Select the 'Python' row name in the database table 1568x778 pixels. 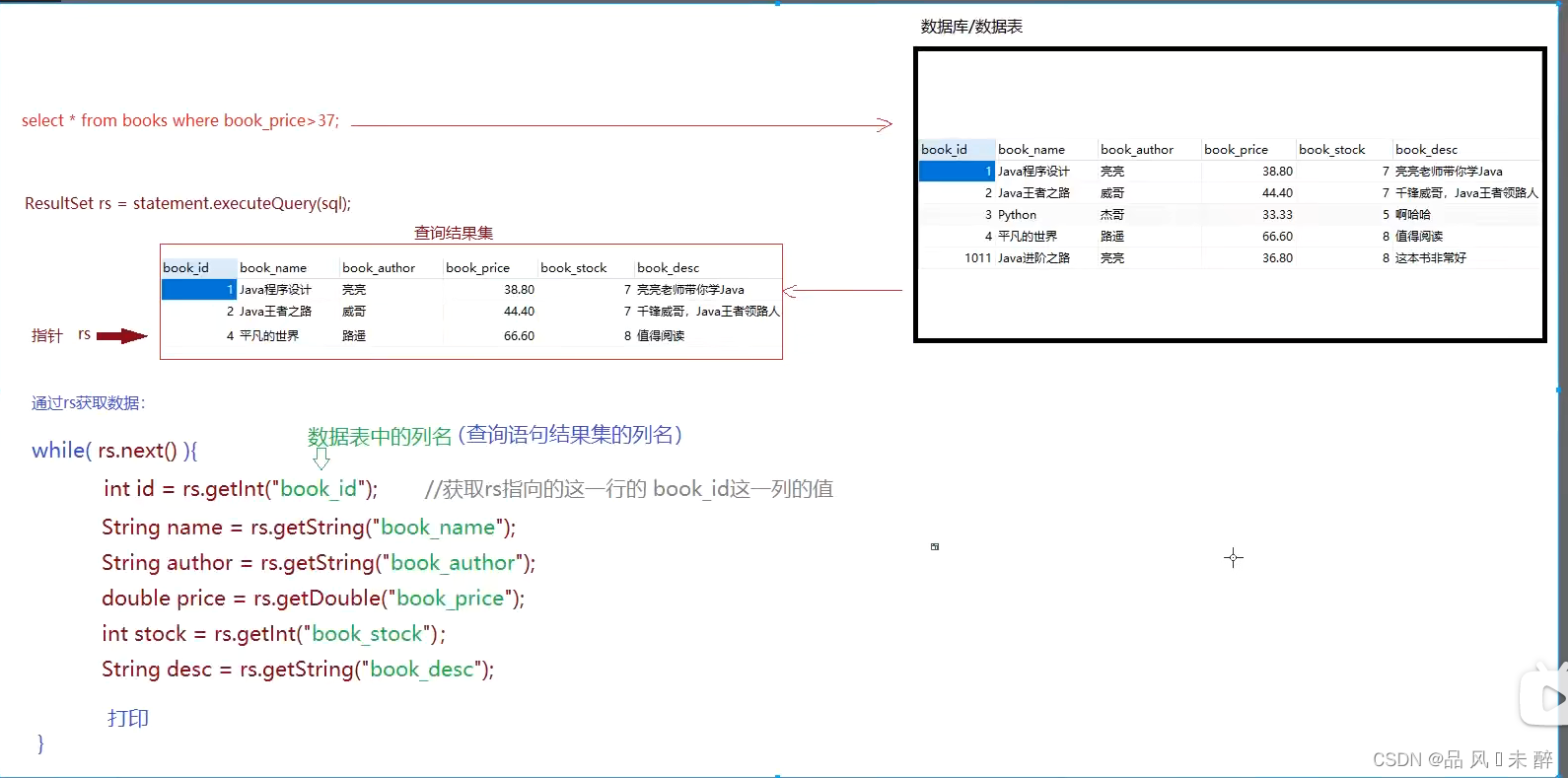[x=1017, y=215]
